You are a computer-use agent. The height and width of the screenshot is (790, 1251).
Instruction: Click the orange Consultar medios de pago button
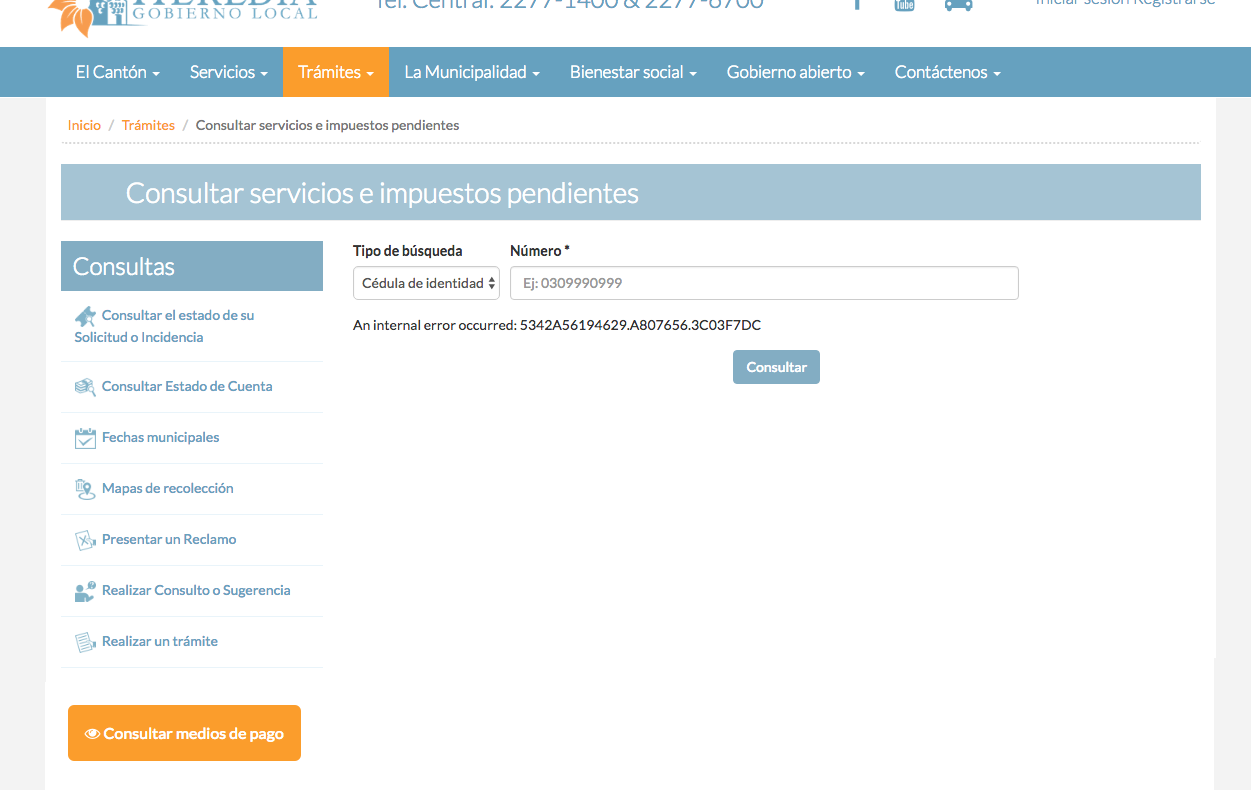tap(184, 733)
